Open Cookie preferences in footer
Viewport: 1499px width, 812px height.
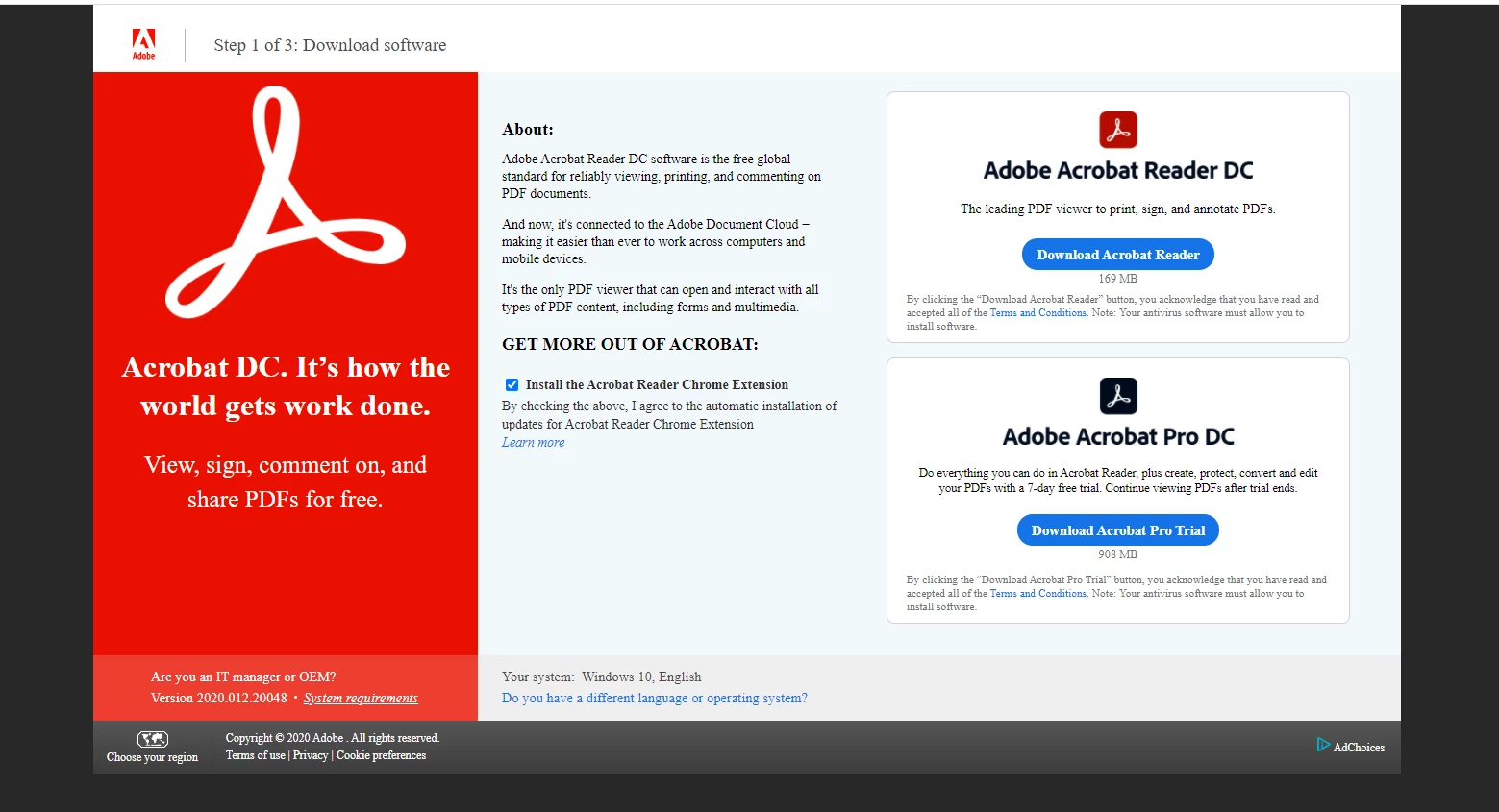point(381,755)
